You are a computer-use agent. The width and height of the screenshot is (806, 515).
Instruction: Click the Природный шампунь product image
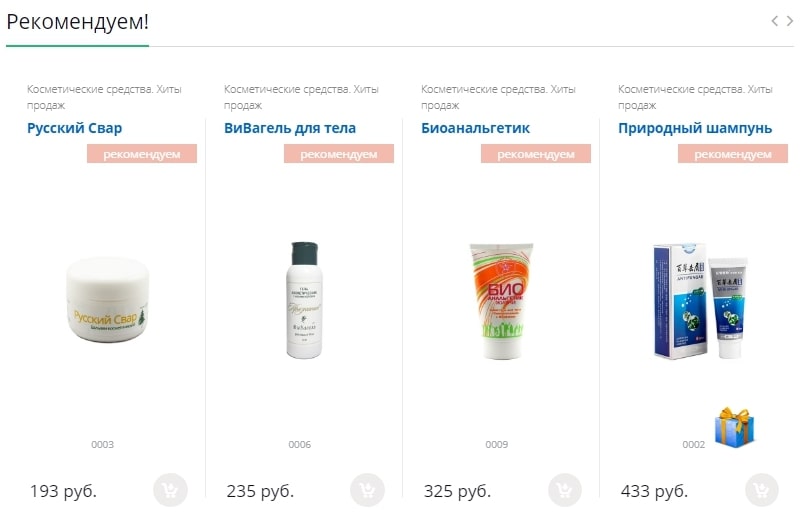click(x=698, y=300)
